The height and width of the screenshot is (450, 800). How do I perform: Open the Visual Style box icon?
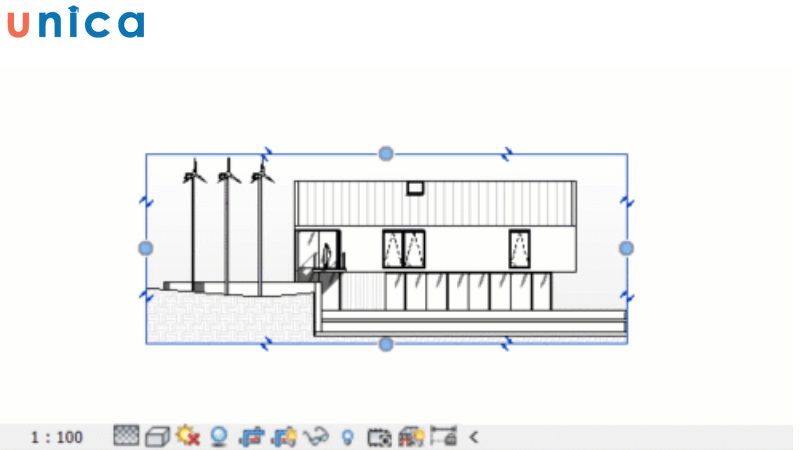point(157,437)
